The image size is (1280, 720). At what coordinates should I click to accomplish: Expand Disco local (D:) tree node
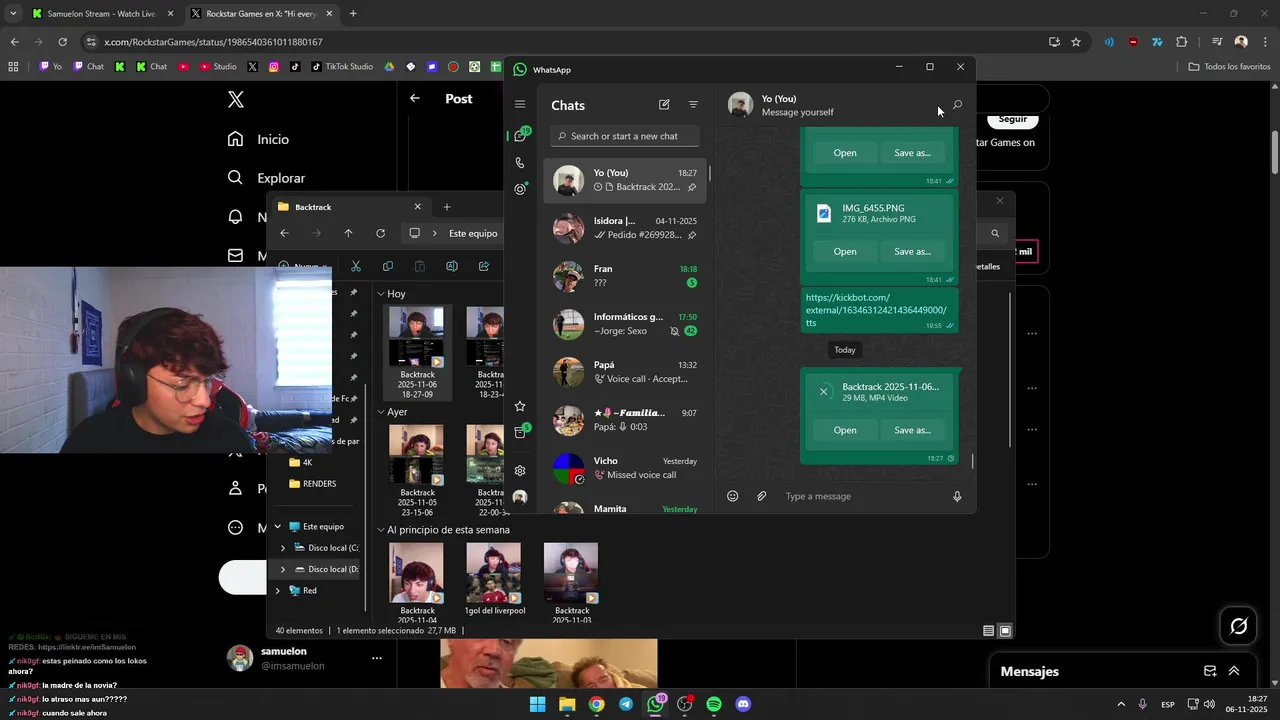(x=283, y=569)
